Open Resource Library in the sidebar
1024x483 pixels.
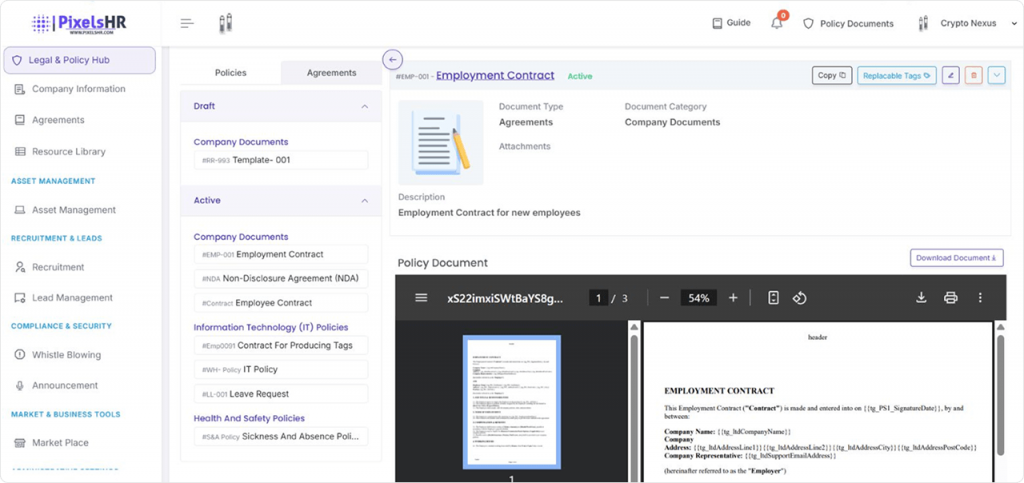68,152
